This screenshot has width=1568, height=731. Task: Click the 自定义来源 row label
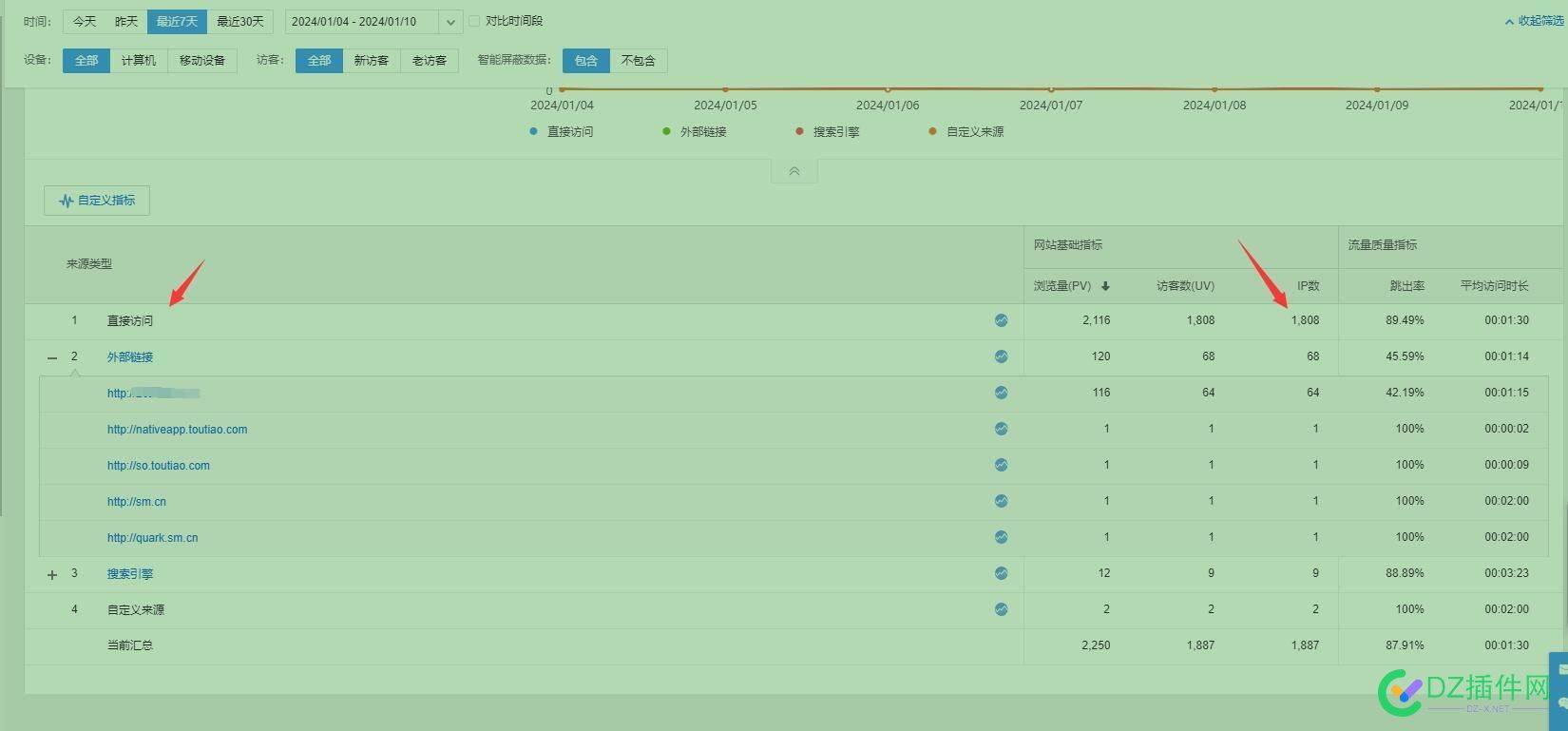pos(136,609)
